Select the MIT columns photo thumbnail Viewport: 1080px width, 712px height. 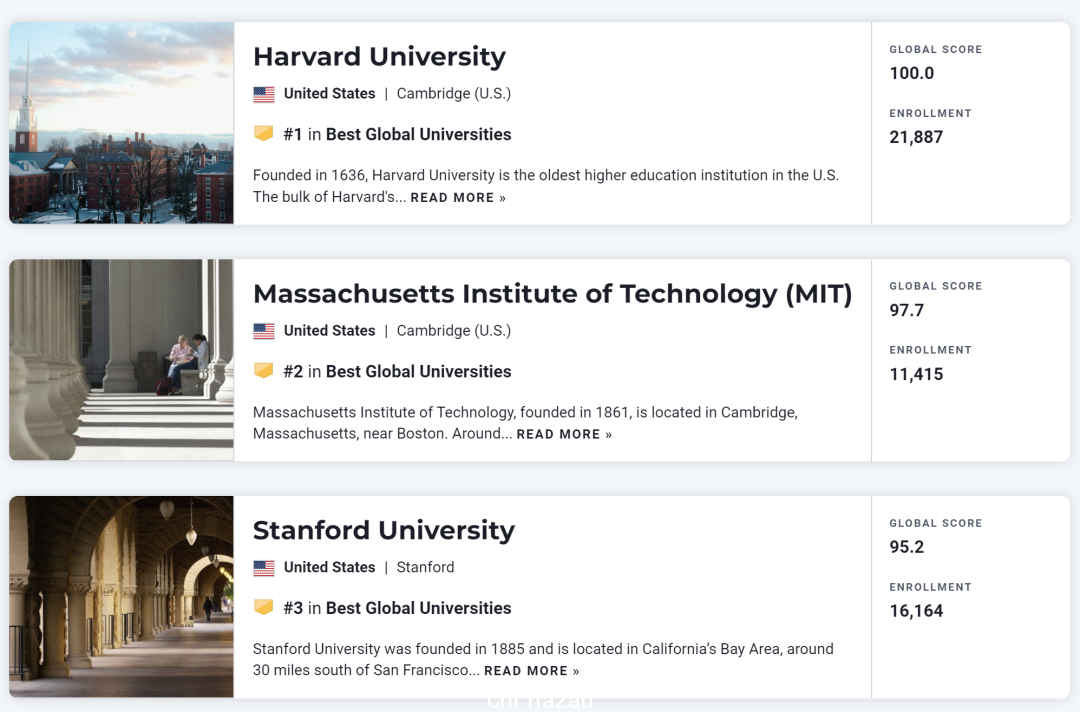point(121,360)
